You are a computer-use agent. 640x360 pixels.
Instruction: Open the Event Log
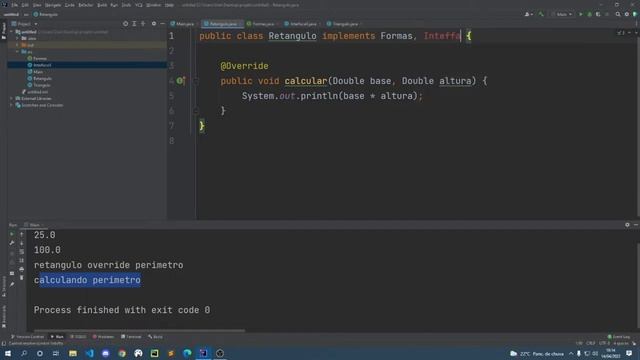(x=619, y=337)
